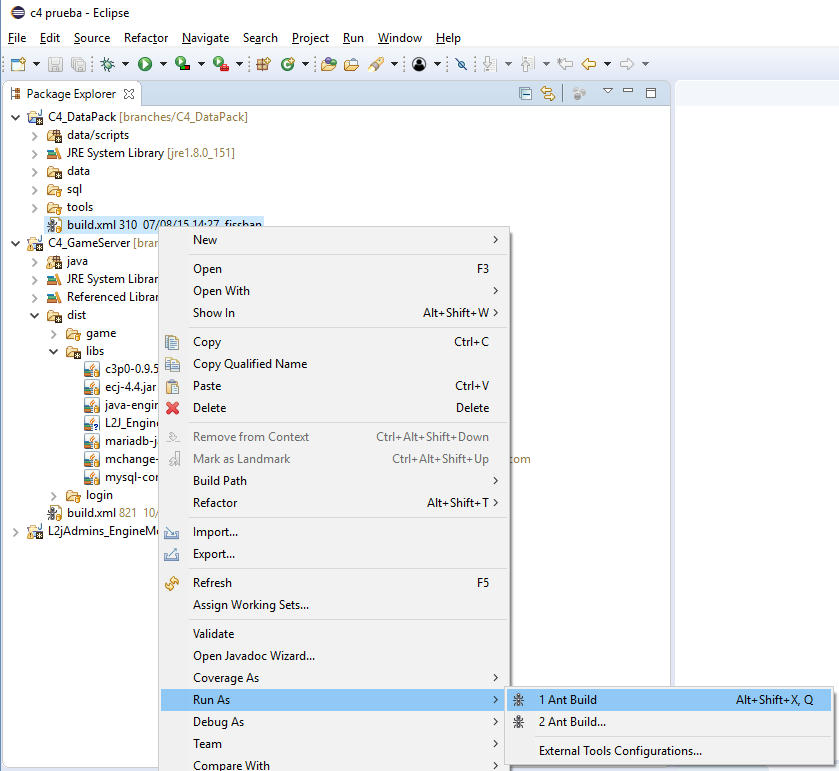Maximize the Package Explorer view
The image size is (839, 771).
pyautogui.click(x=651, y=93)
